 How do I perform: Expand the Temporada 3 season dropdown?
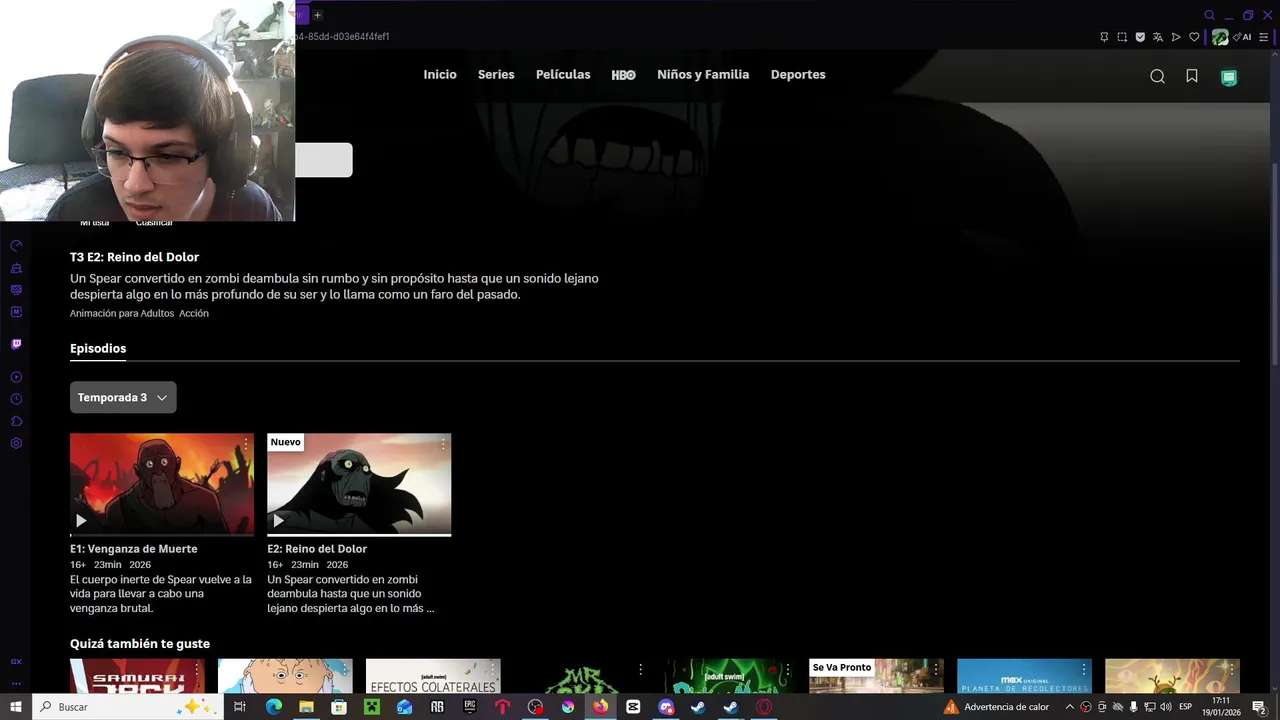123,397
